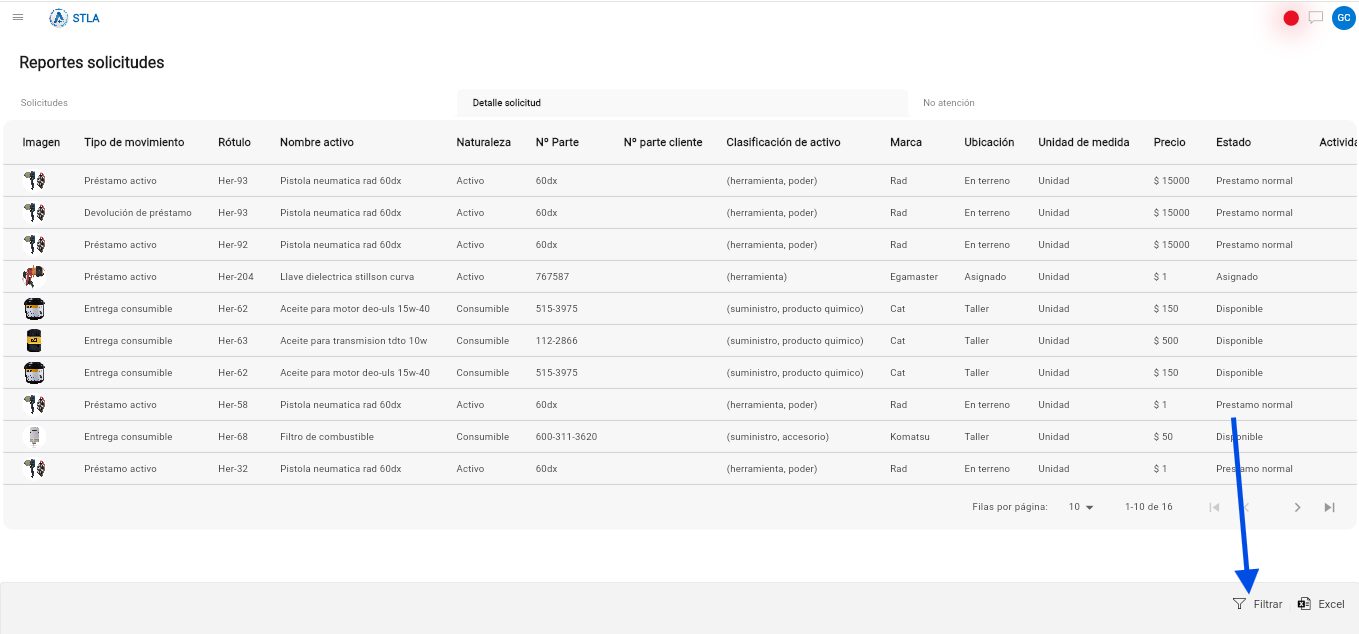Sort by Precio column header
Screen dimensions: 1359x634
(x=1169, y=142)
